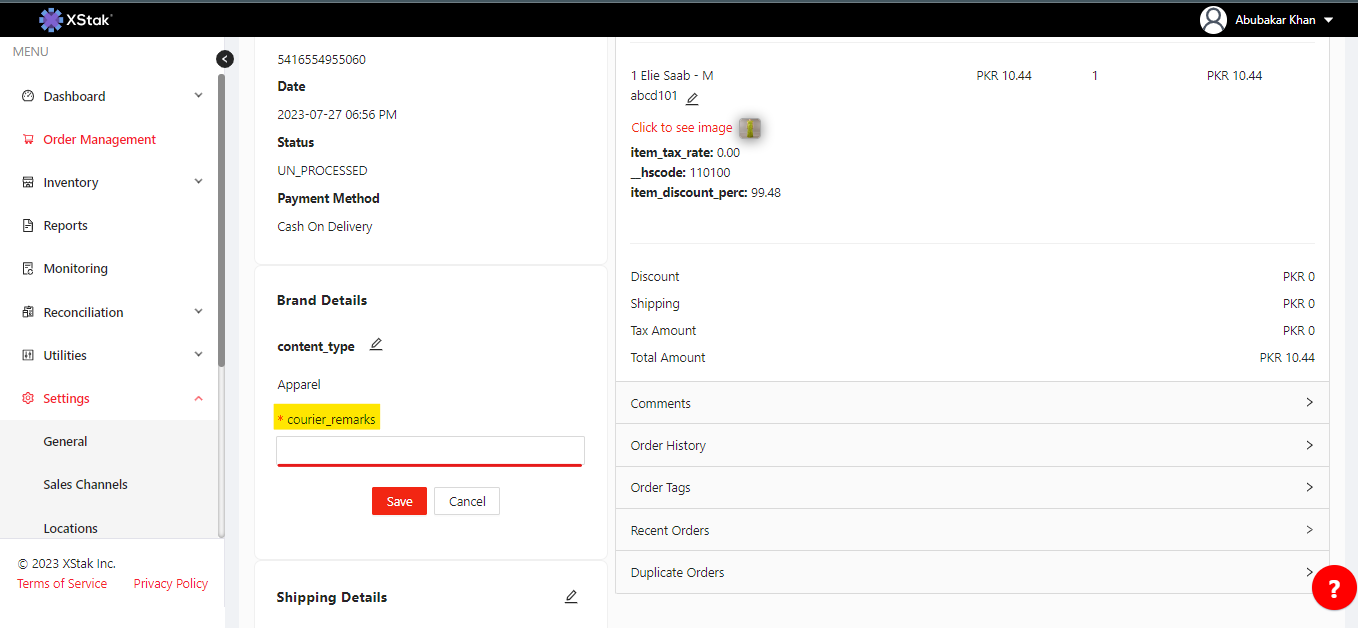The height and width of the screenshot is (628, 1358).
Task: Click the user avatar icon
Action: click(1213, 20)
